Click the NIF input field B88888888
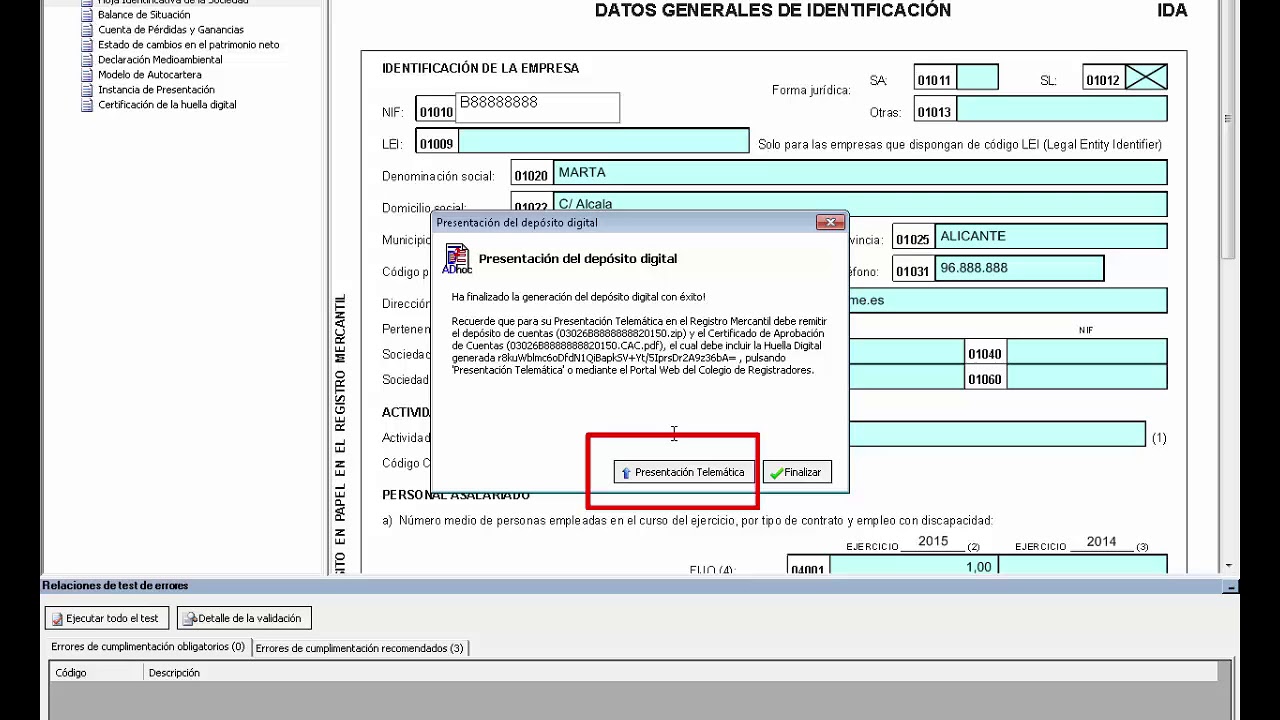The width and height of the screenshot is (1280, 720). click(x=537, y=108)
